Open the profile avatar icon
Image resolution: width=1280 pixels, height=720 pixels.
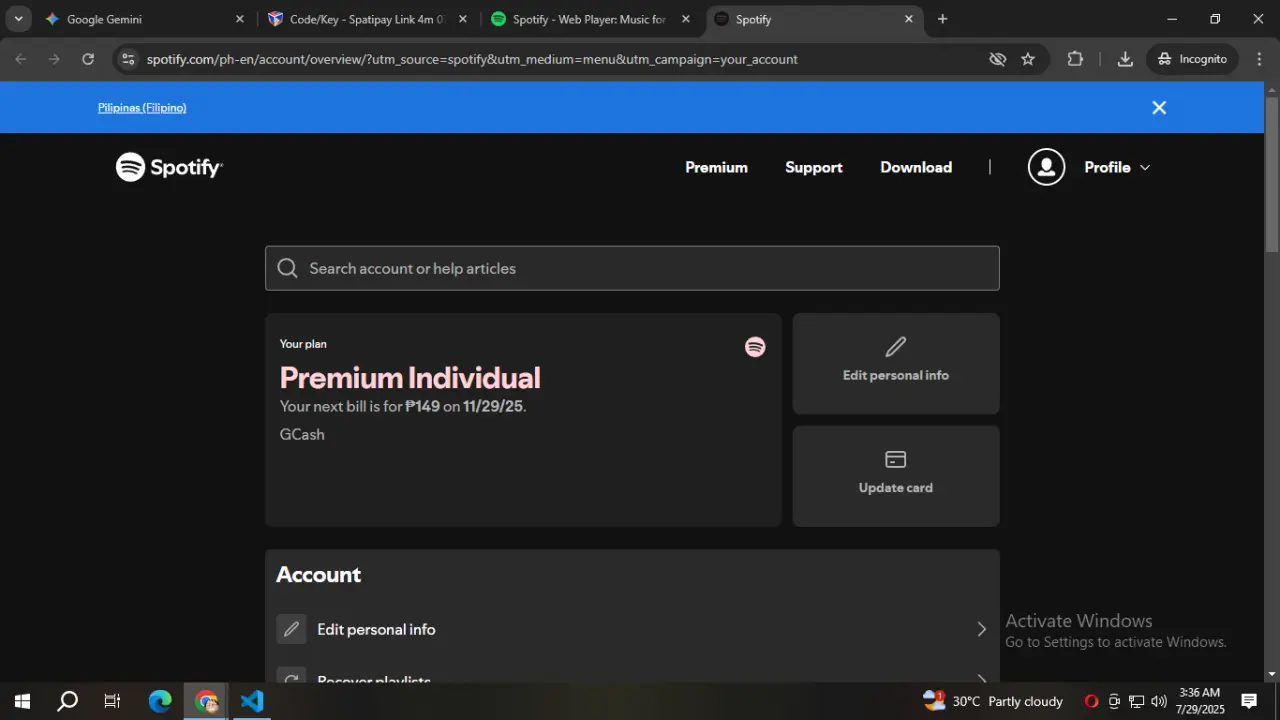coord(1046,167)
